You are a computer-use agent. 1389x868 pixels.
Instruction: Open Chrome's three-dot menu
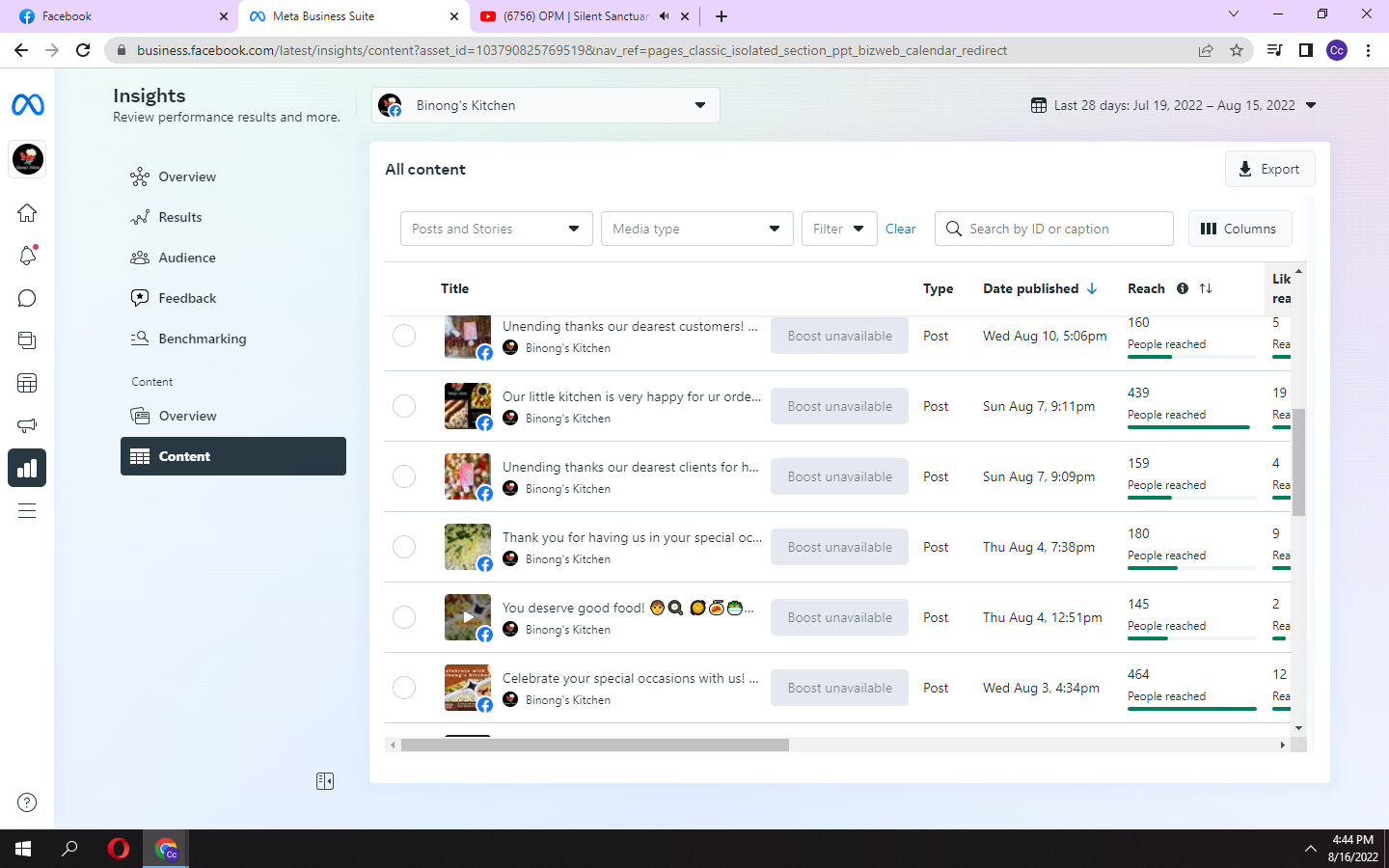(x=1368, y=50)
